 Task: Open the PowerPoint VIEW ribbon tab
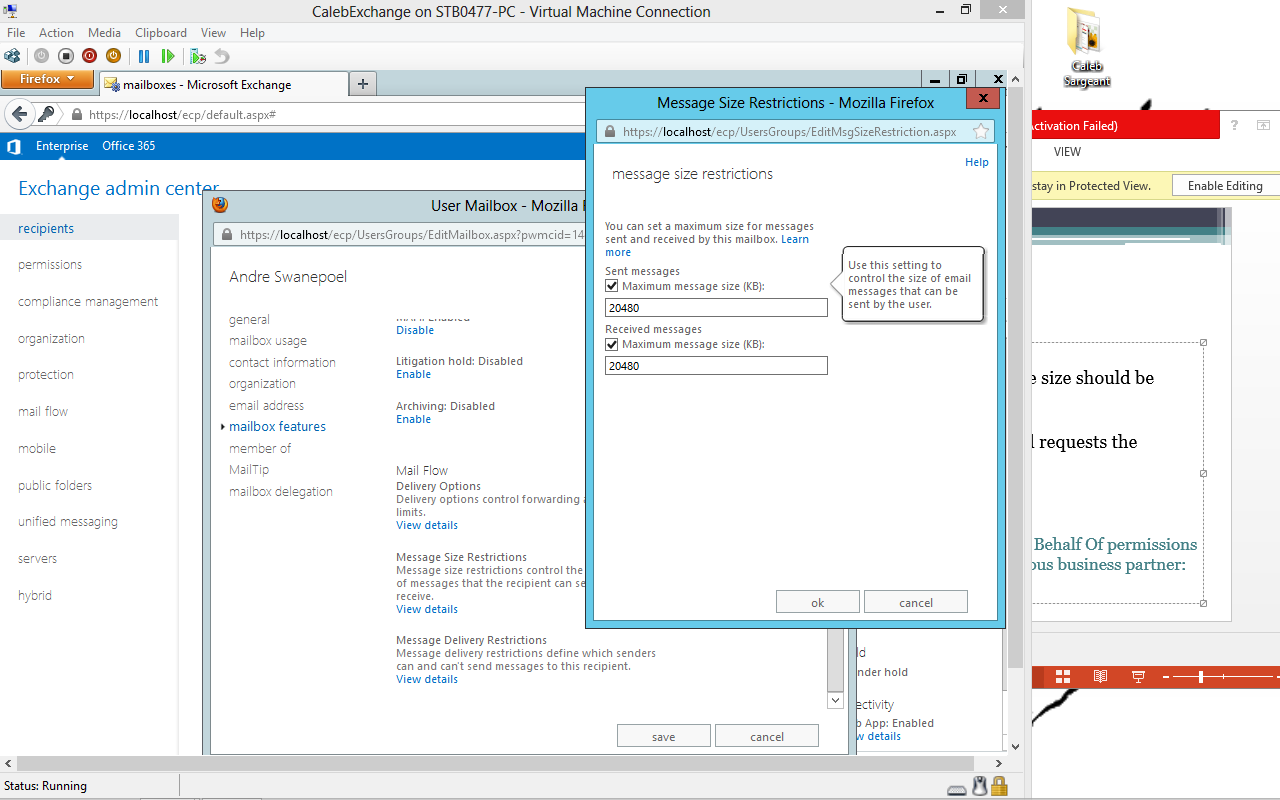tap(1067, 152)
